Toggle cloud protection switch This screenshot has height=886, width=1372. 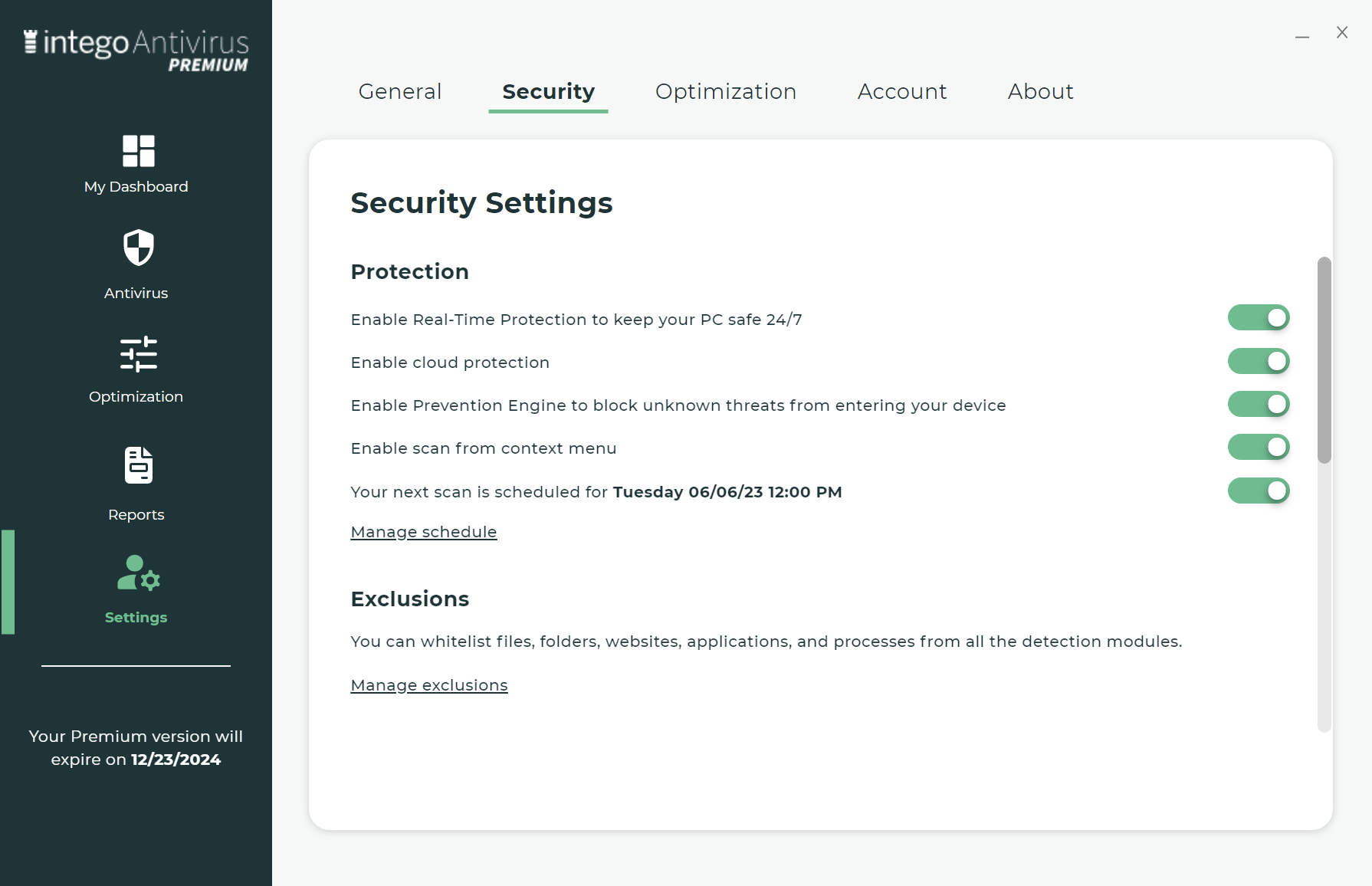(x=1259, y=361)
